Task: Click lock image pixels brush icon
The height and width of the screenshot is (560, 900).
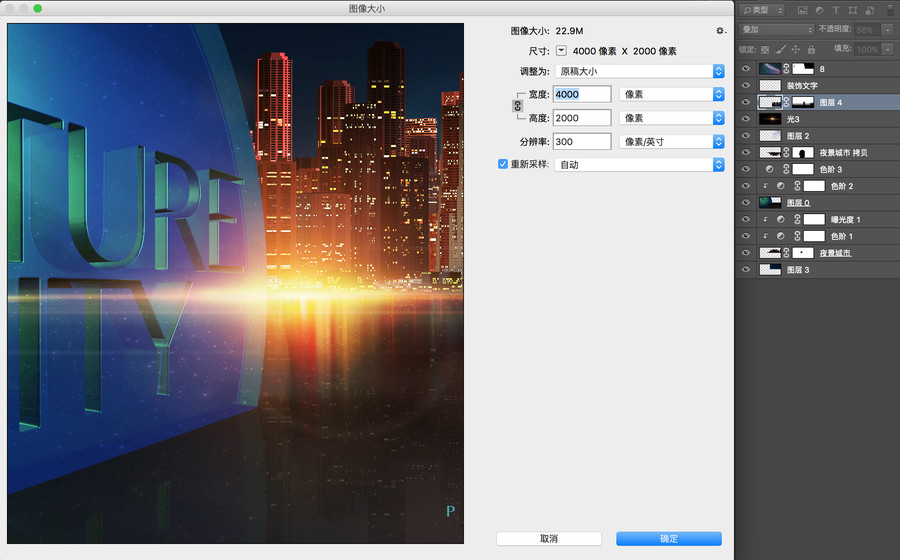Action: click(x=781, y=50)
